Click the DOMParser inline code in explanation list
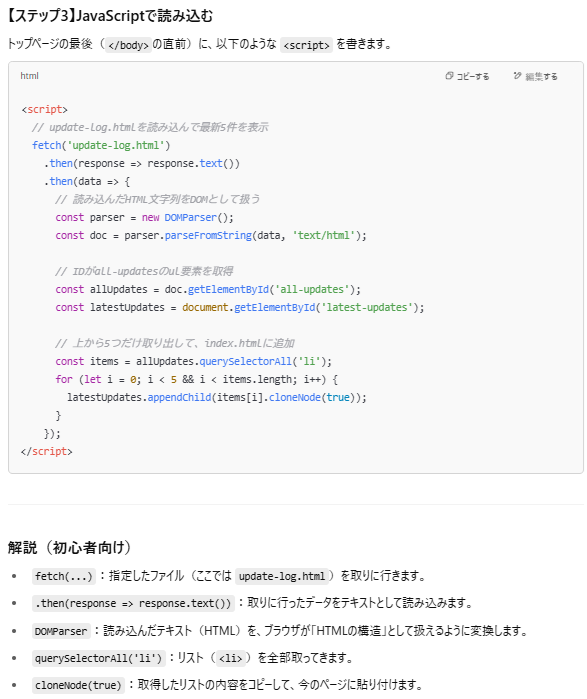This screenshot has width=587, height=699. point(61,631)
